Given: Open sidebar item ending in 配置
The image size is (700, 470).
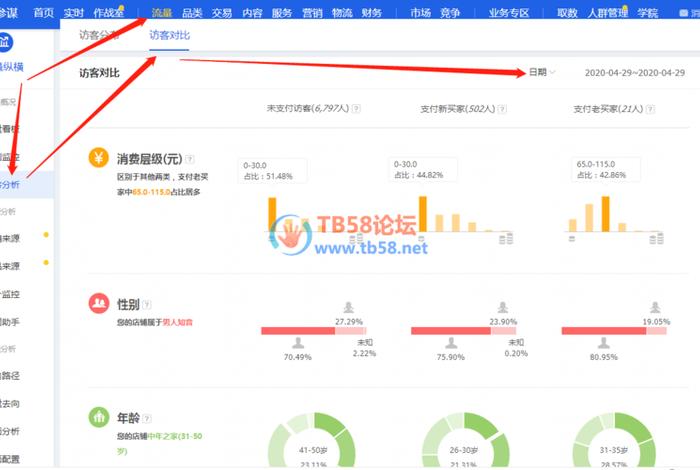Looking at the screenshot, I should pos(10,458).
